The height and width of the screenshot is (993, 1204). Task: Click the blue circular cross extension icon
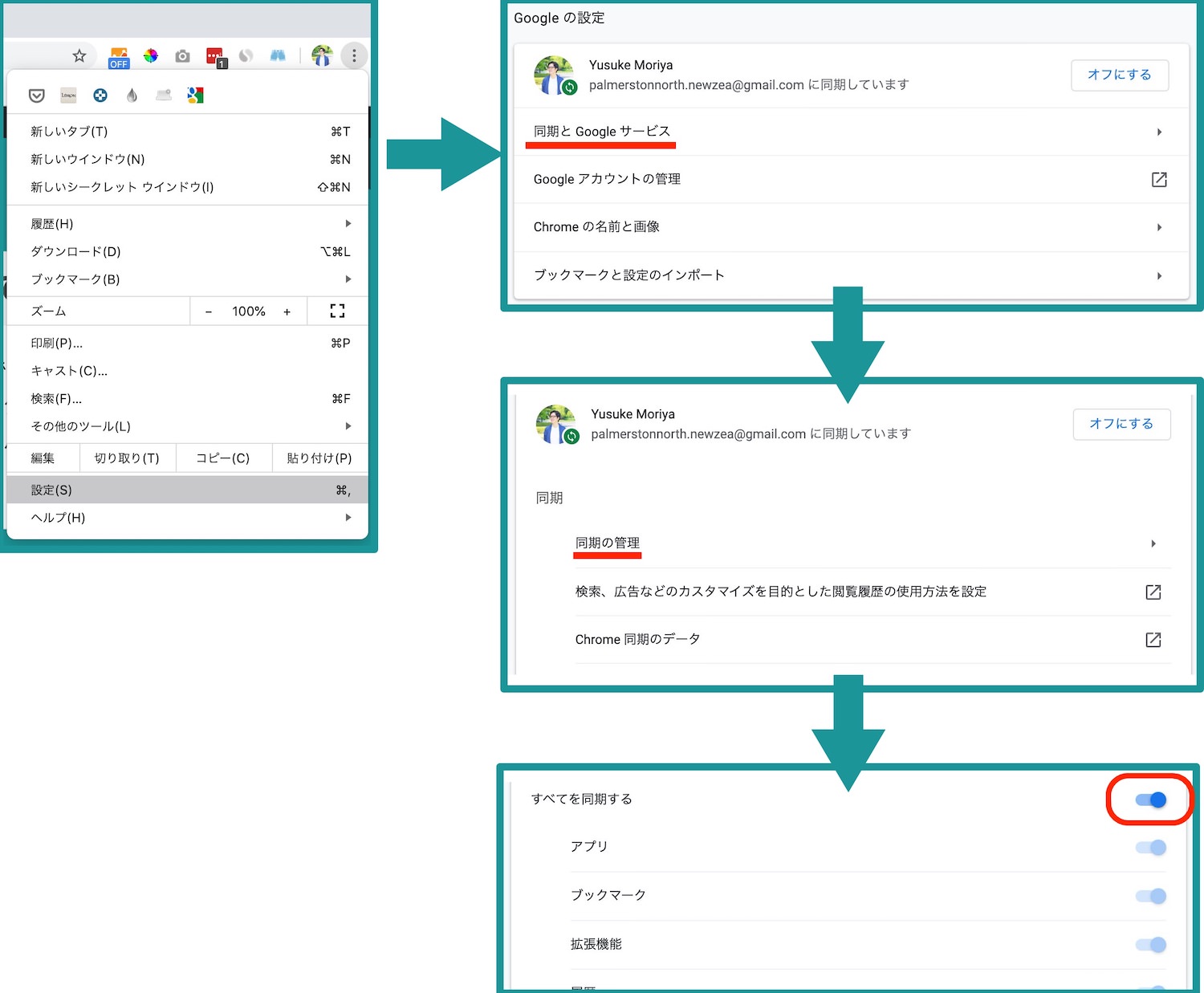[x=100, y=96]
